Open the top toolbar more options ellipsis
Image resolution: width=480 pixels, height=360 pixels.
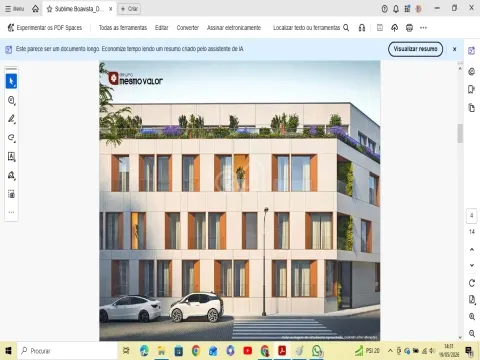[423, 28]
